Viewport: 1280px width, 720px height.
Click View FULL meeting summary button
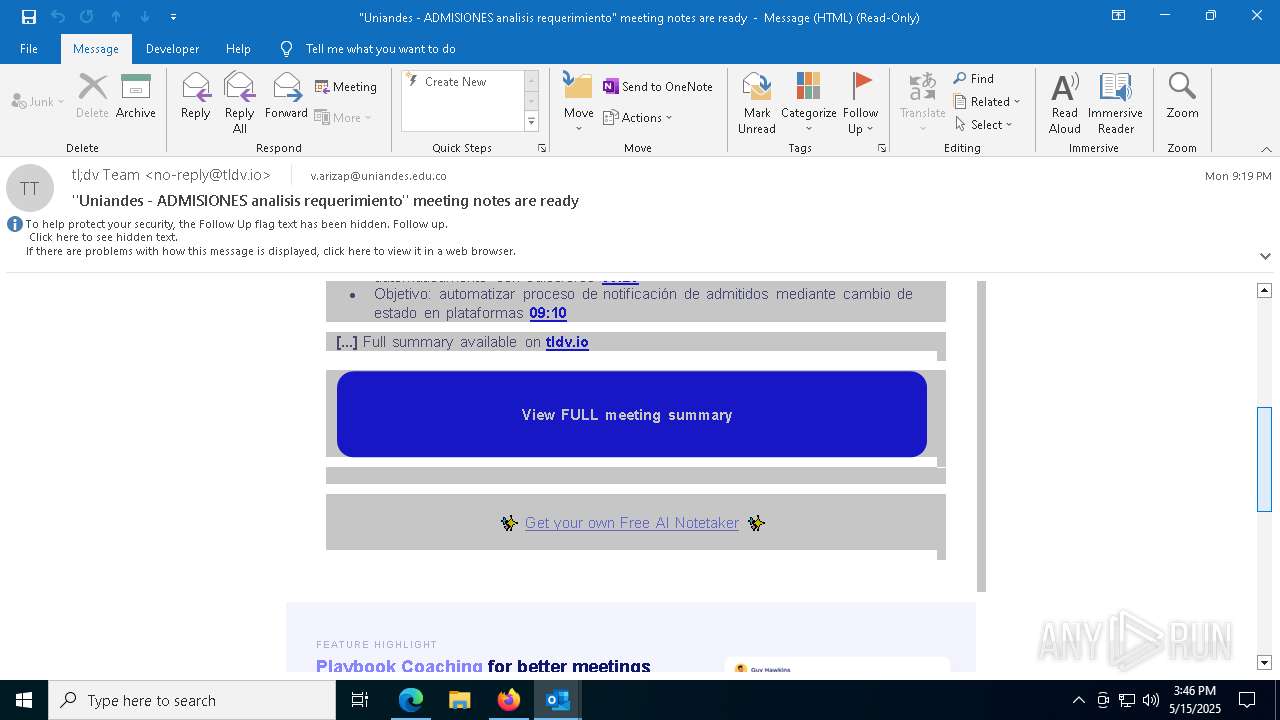click(632, 414)
